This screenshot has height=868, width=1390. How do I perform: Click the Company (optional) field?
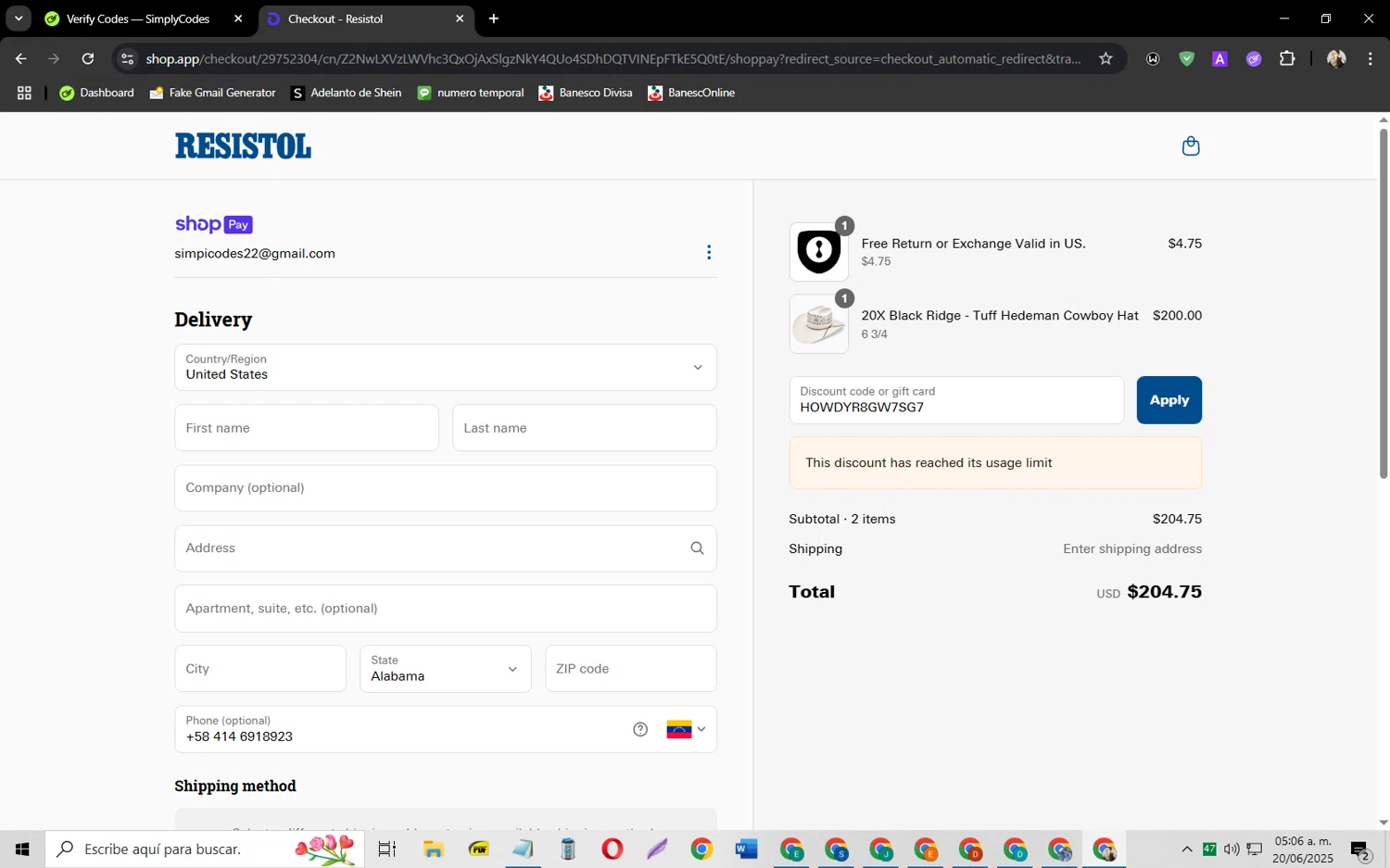pos(446,488)
